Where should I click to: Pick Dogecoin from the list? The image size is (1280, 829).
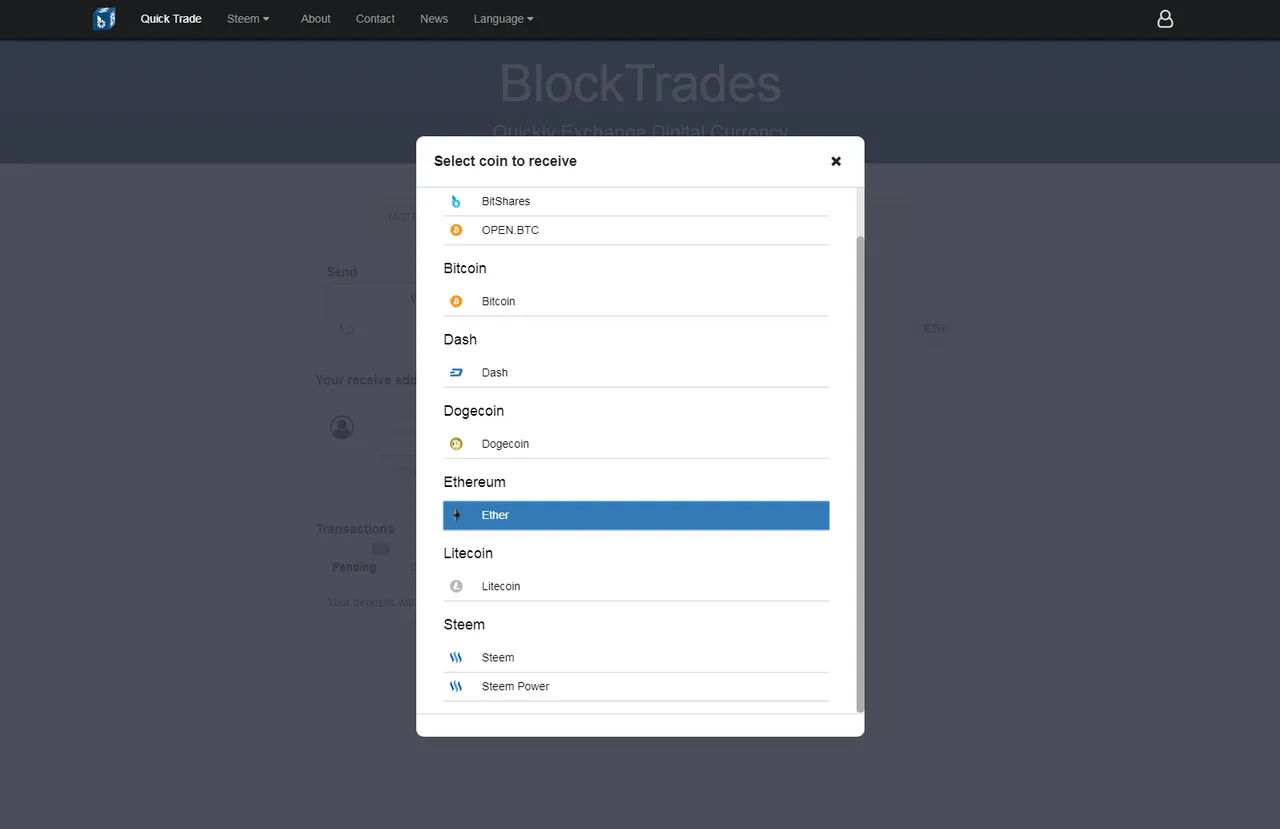pos(636,444)
